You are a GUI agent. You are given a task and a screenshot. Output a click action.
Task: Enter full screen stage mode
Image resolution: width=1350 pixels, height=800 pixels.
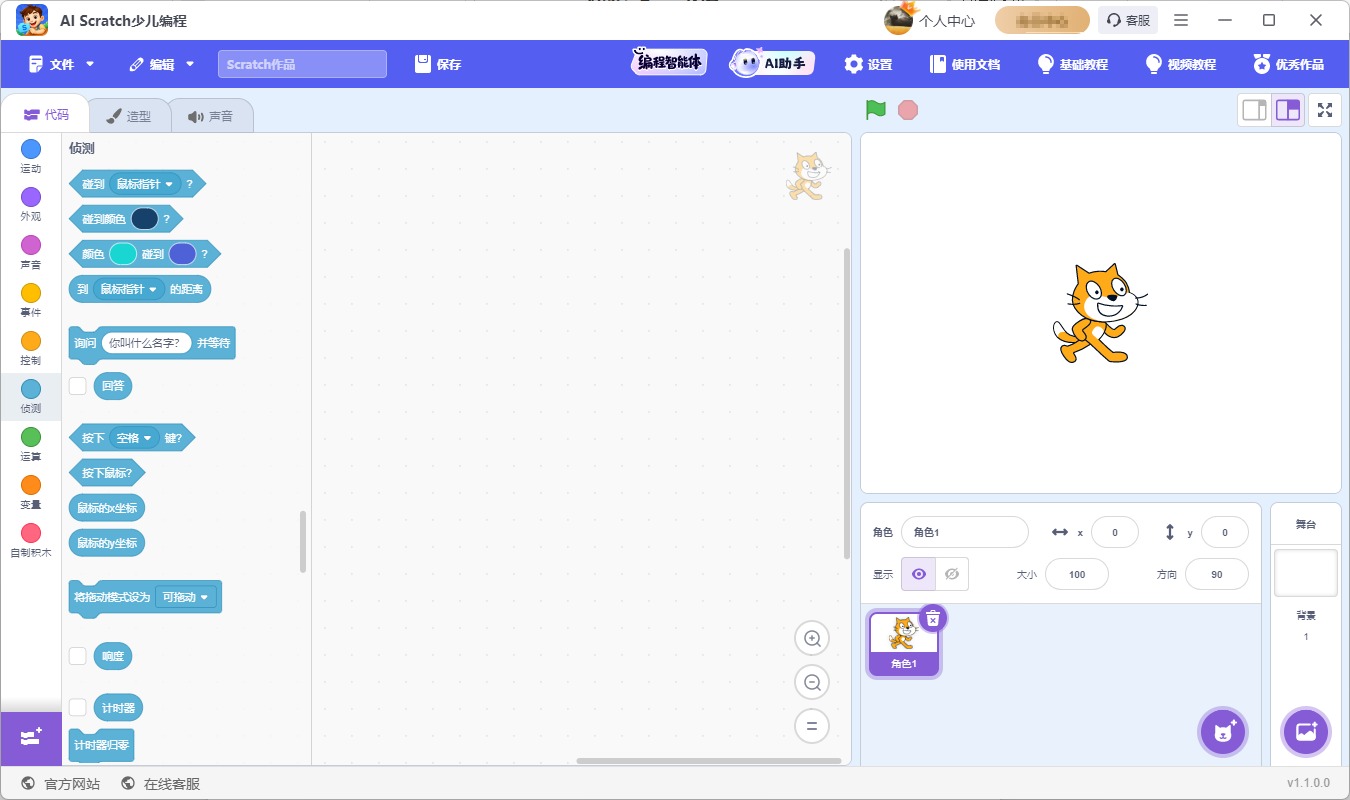click(x=1325, y=110)
